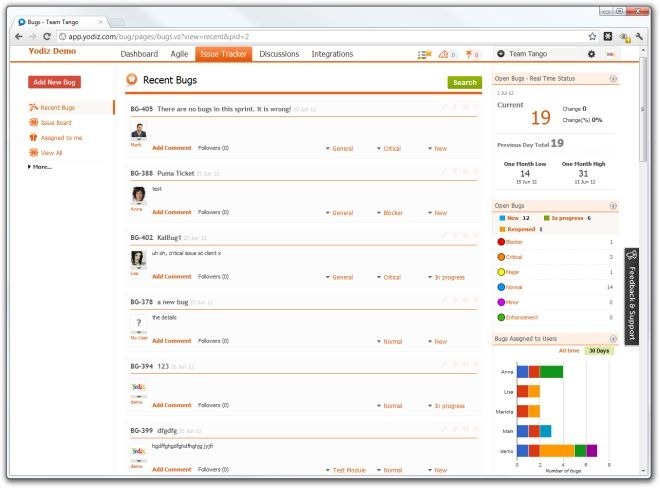The height and width of the screenshot is (488, 660).
Task: Open BG-394 In progress status dropdown
Action: 446,406
